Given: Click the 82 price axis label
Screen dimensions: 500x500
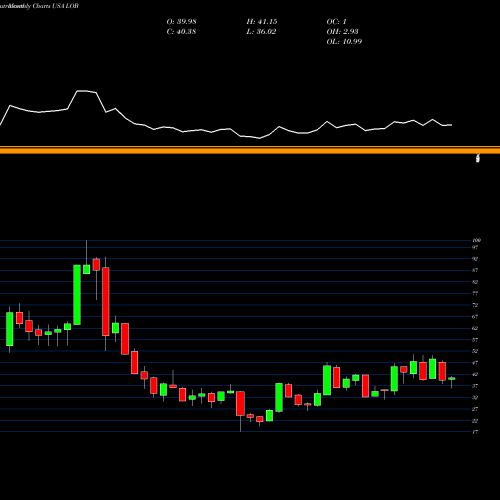Looking at the screenshot, I should pyautogui.click(x=475, y=282).
